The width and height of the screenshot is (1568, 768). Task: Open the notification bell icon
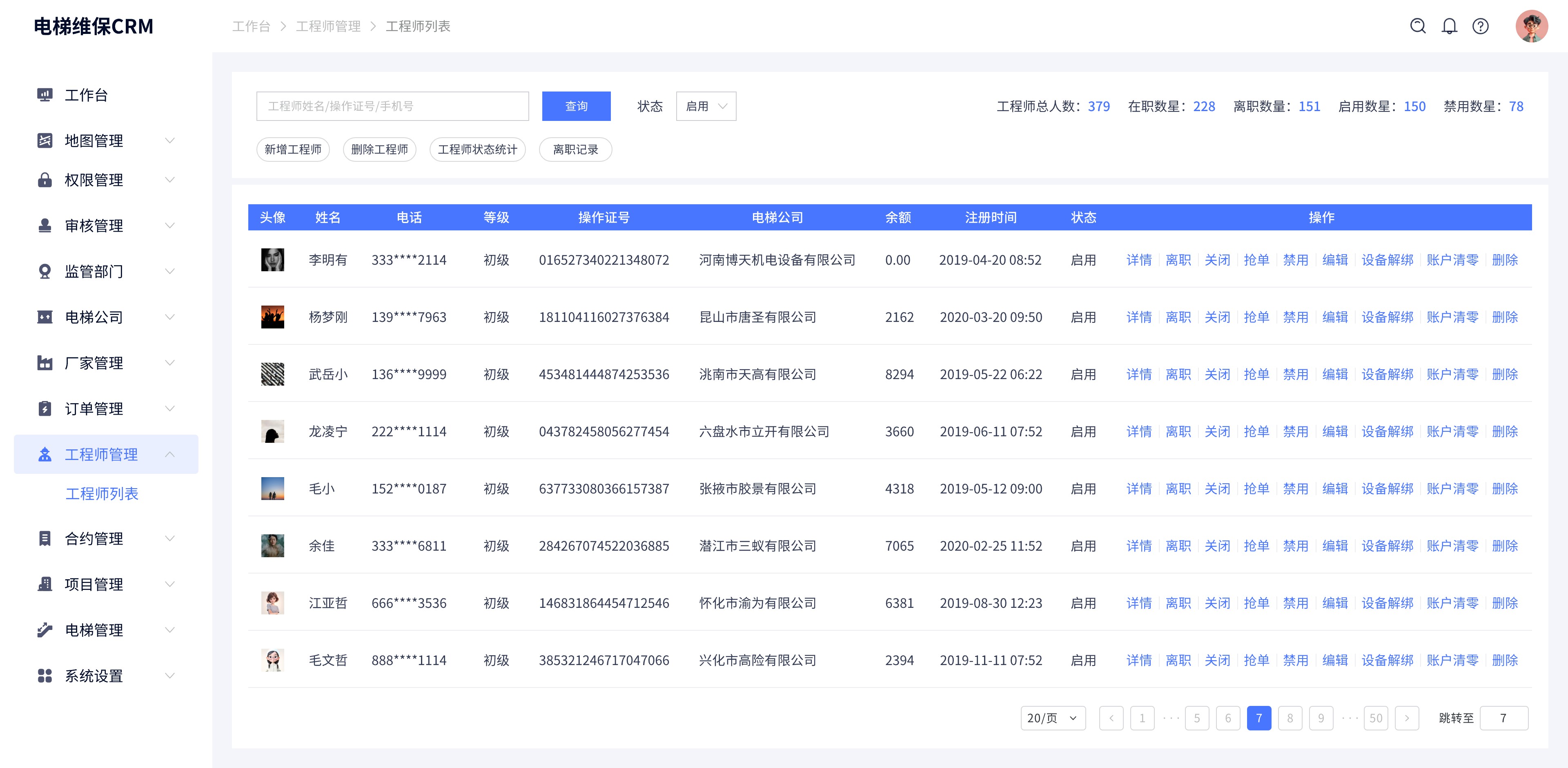pyautogui.click(x=1449, y=26)
